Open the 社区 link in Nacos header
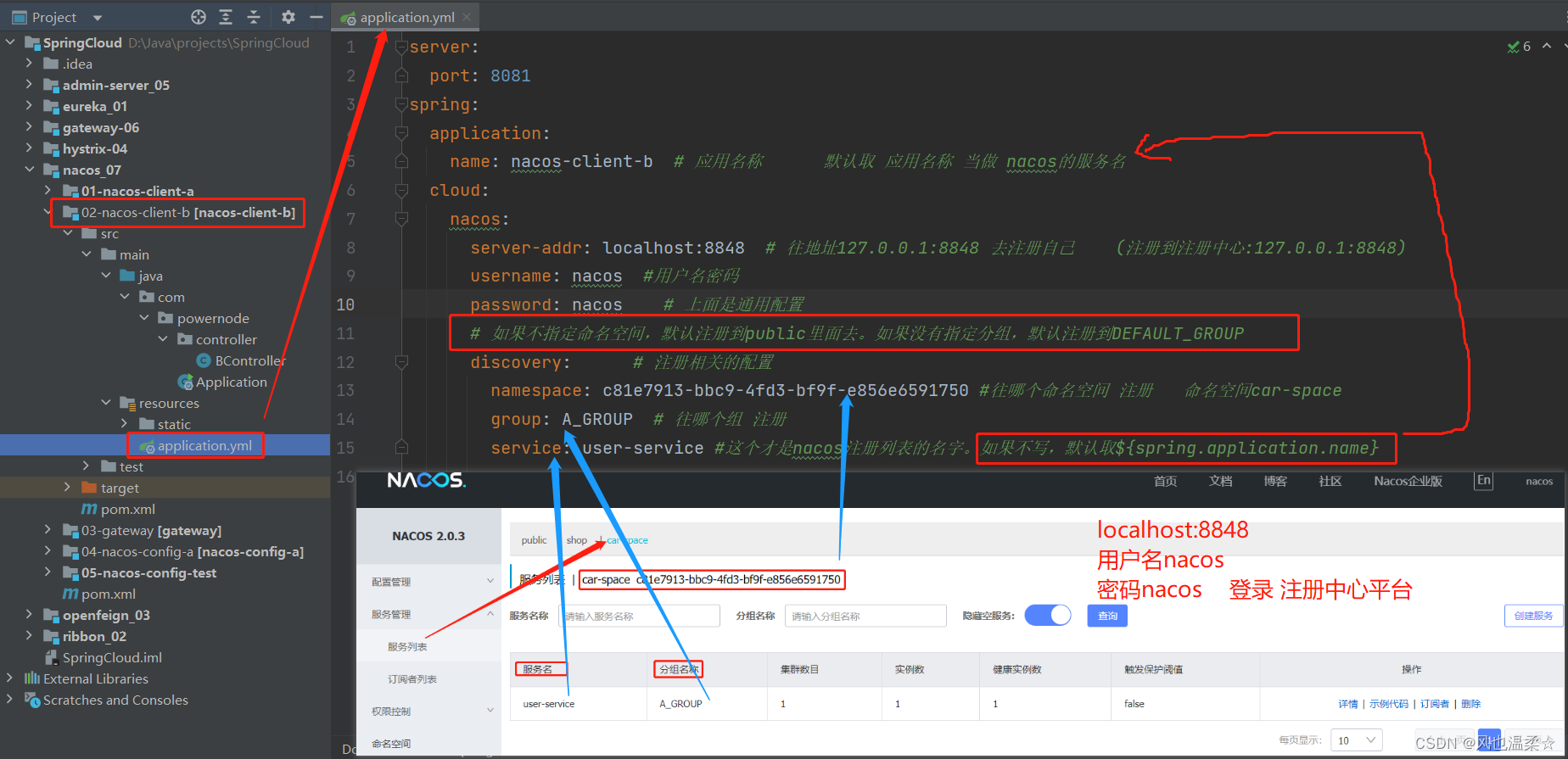1568x759 pixels. click(x=1330, y=481)
